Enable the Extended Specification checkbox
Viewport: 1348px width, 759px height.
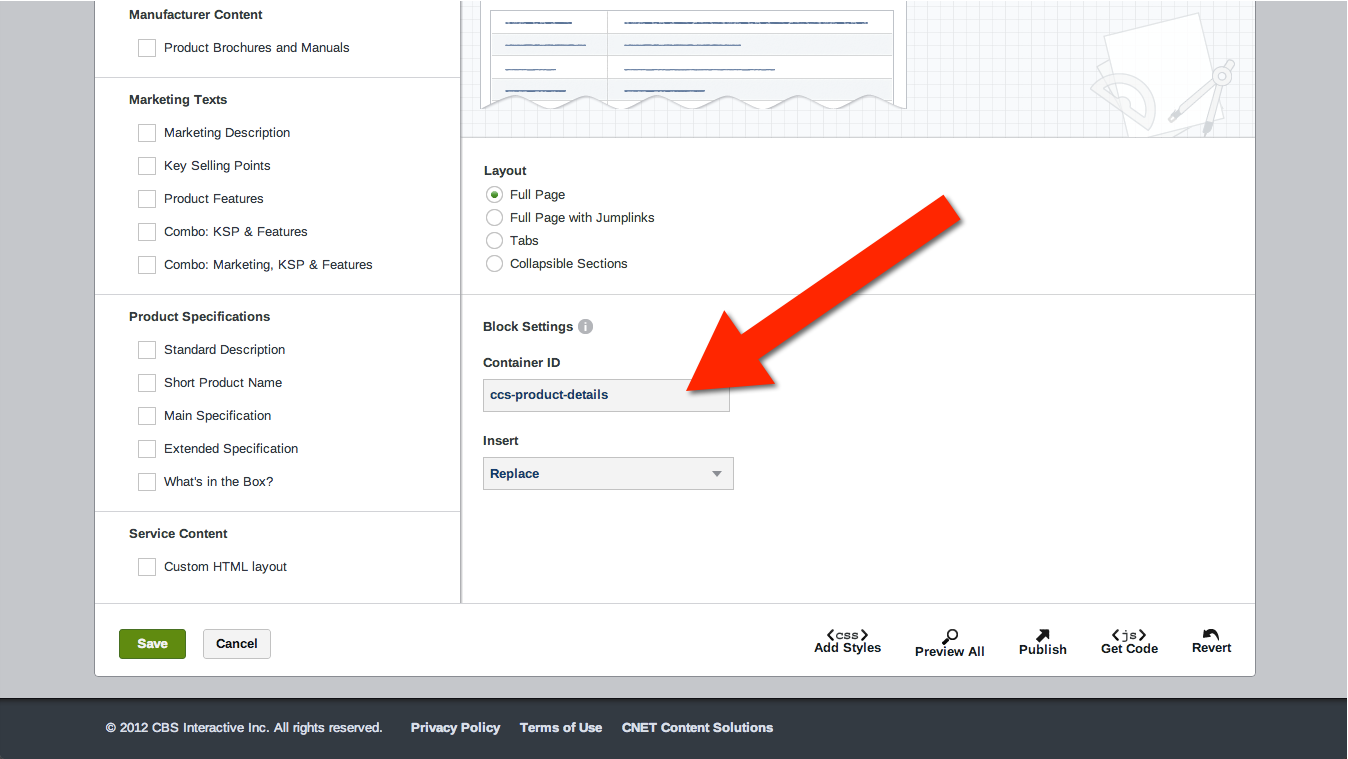[147, 449]
